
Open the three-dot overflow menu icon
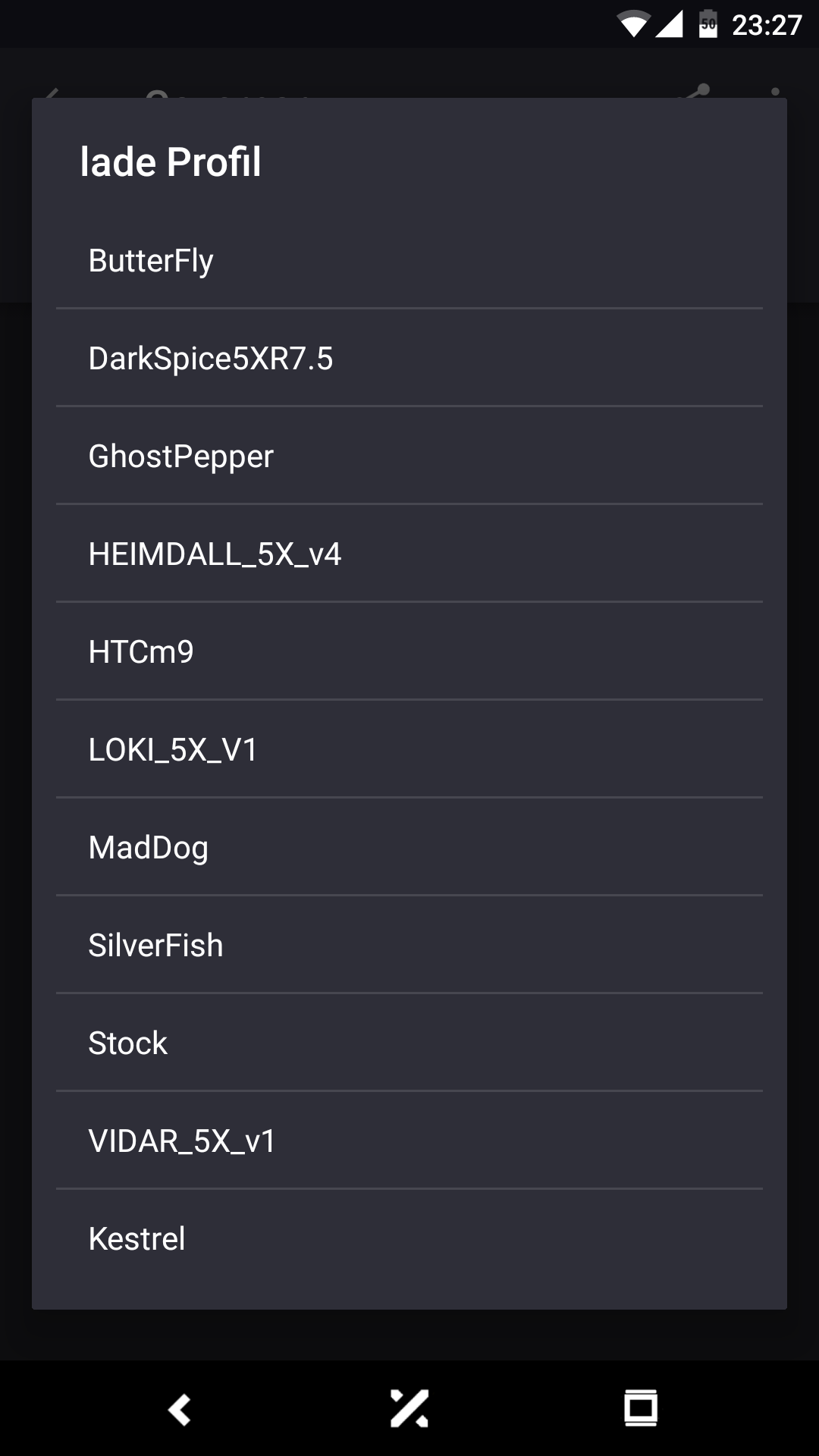click(x=775, y=92)
